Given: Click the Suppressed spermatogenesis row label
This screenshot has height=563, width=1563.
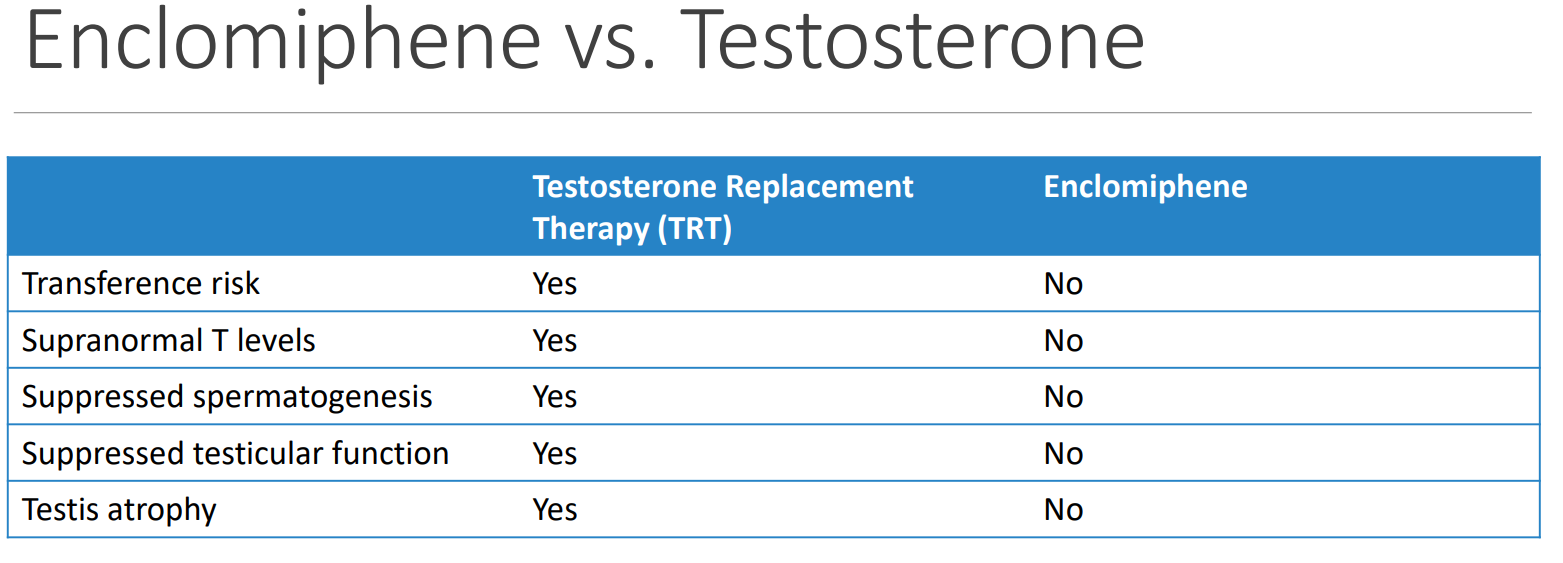Looking at the screenshot, I should (x=227, y=397).
